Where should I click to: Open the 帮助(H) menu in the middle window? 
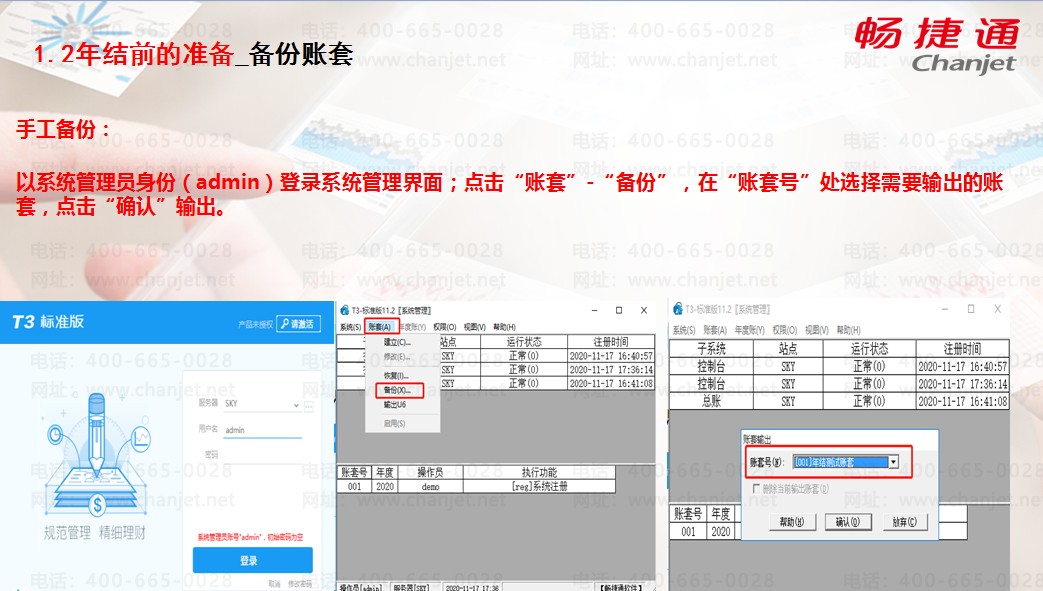click(x=504, y=327)
